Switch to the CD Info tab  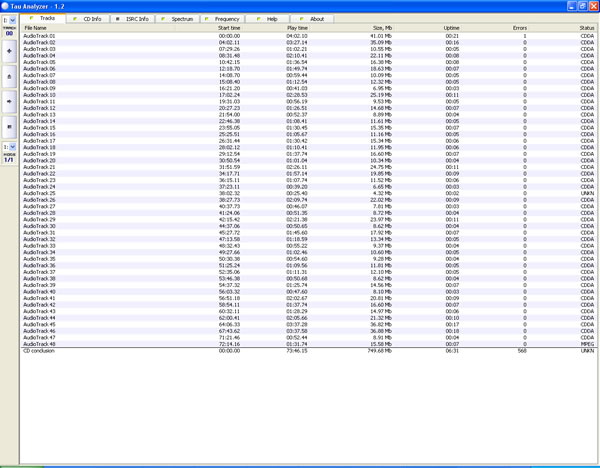coord(89,19)
